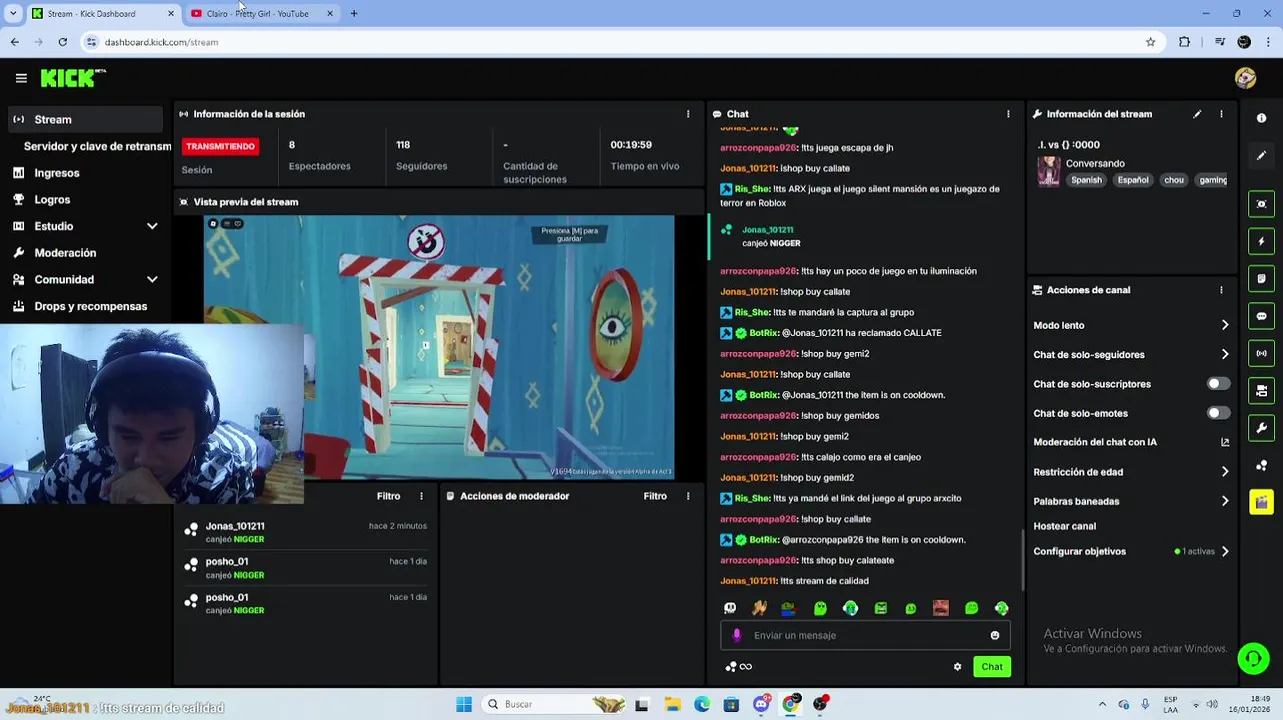
Task: Toggle the broadcast signal icon in right sidebar
Action: coord(1261,353)
